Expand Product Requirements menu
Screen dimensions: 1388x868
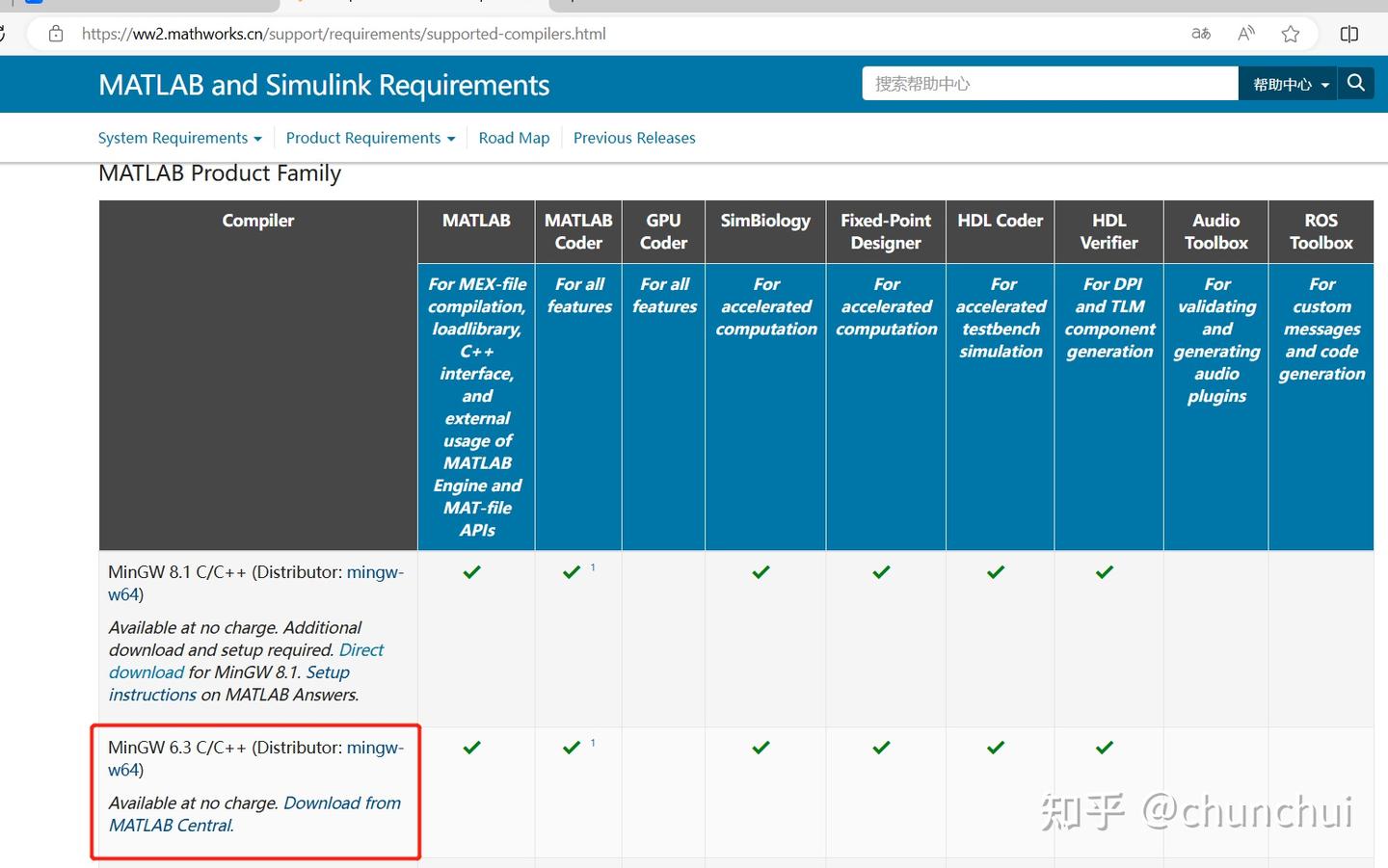(370, 138)
